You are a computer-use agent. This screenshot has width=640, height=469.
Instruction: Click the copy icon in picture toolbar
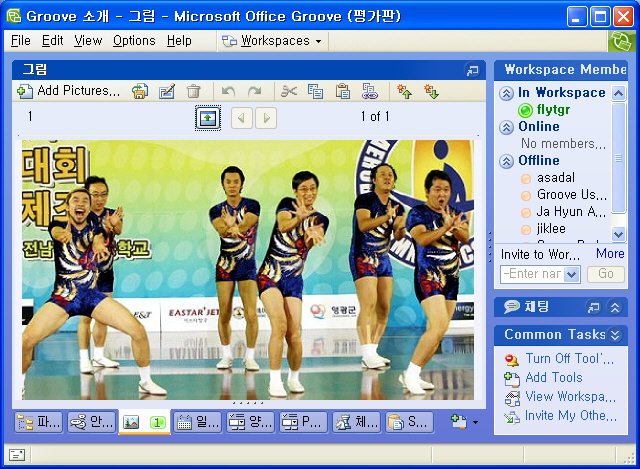[x=316, y=91]
